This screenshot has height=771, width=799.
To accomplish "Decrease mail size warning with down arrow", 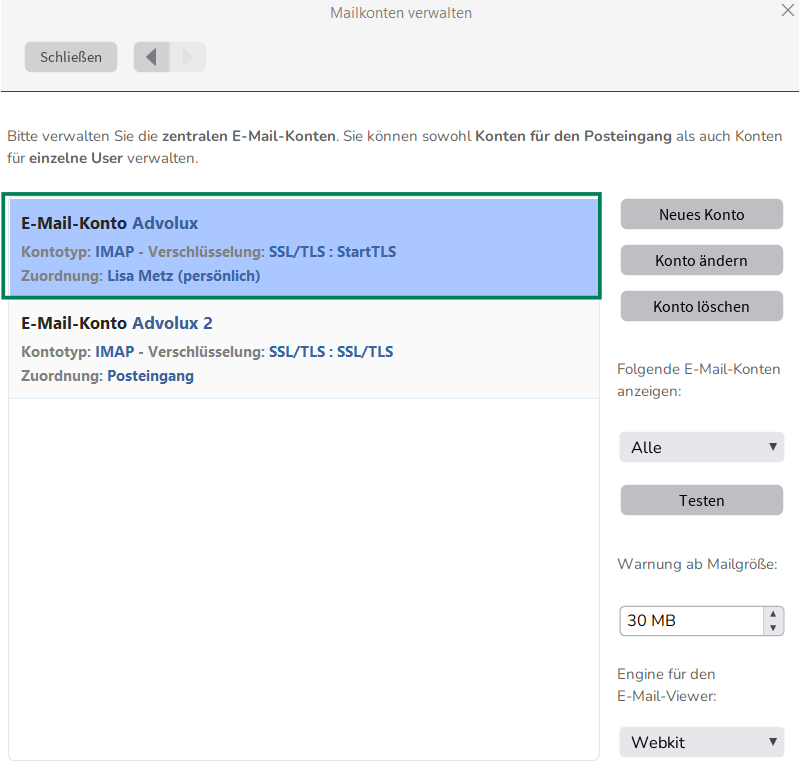I will [773, 628].
